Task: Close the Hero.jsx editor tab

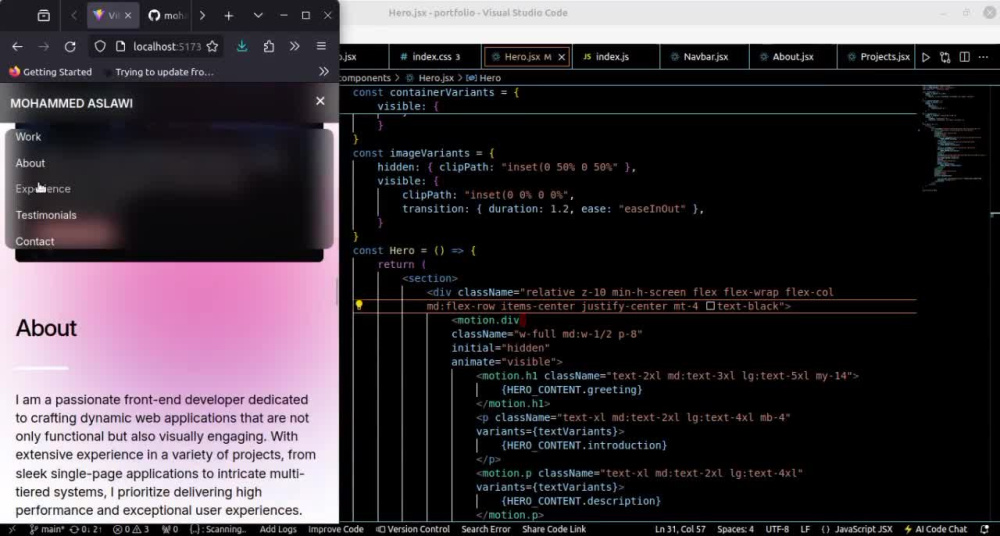Action: (562, 57)
